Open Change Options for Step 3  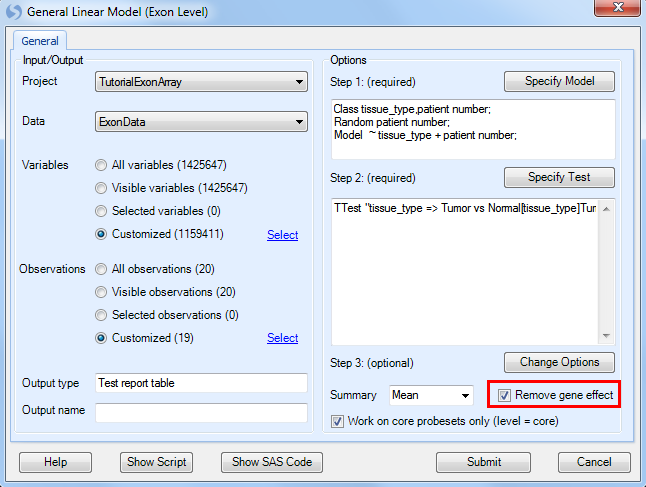tap(559, 362)
